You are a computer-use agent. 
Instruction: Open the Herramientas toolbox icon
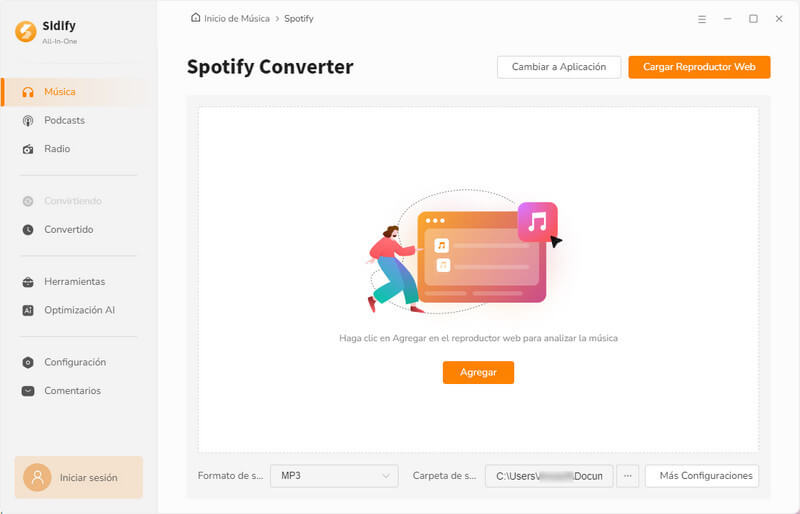[28, 282]
